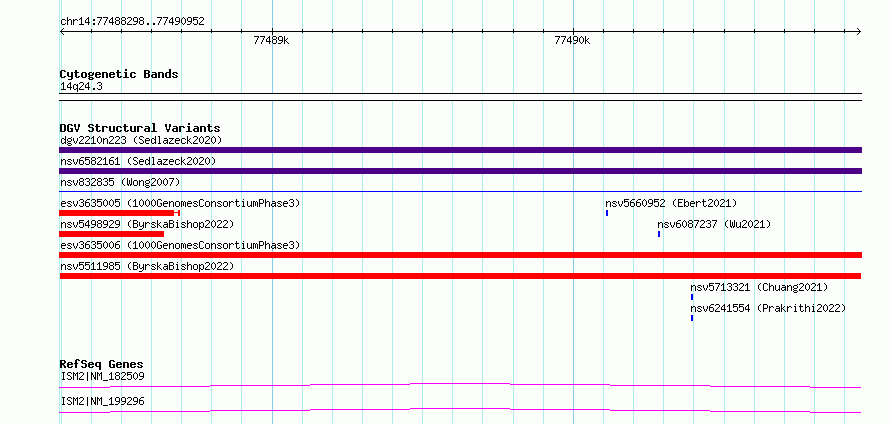Open the DGV Structural Variants track title
This screenshot has width=890, height=424.
point(140,128)
